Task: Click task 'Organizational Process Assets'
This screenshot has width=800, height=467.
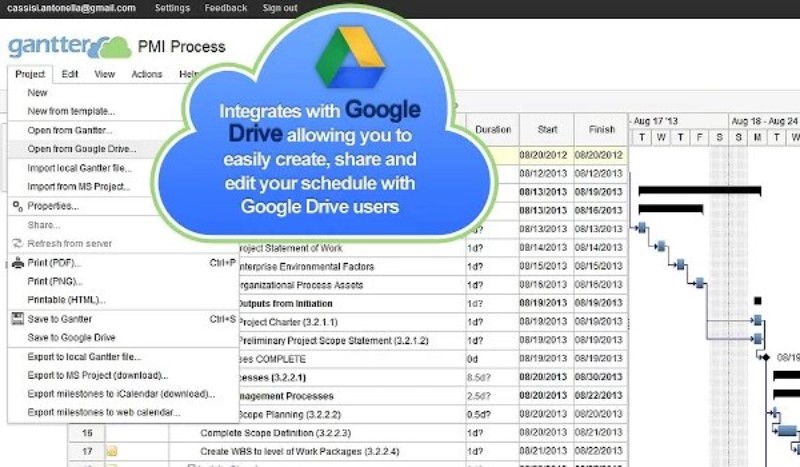Action: [301, 285]
